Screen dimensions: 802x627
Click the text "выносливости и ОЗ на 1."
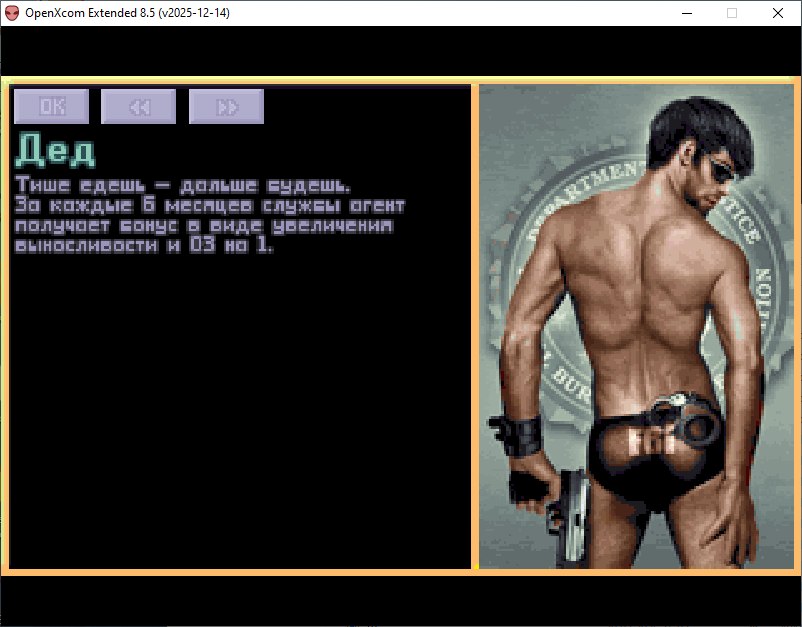pyautogui.click(x=144, y=245)
